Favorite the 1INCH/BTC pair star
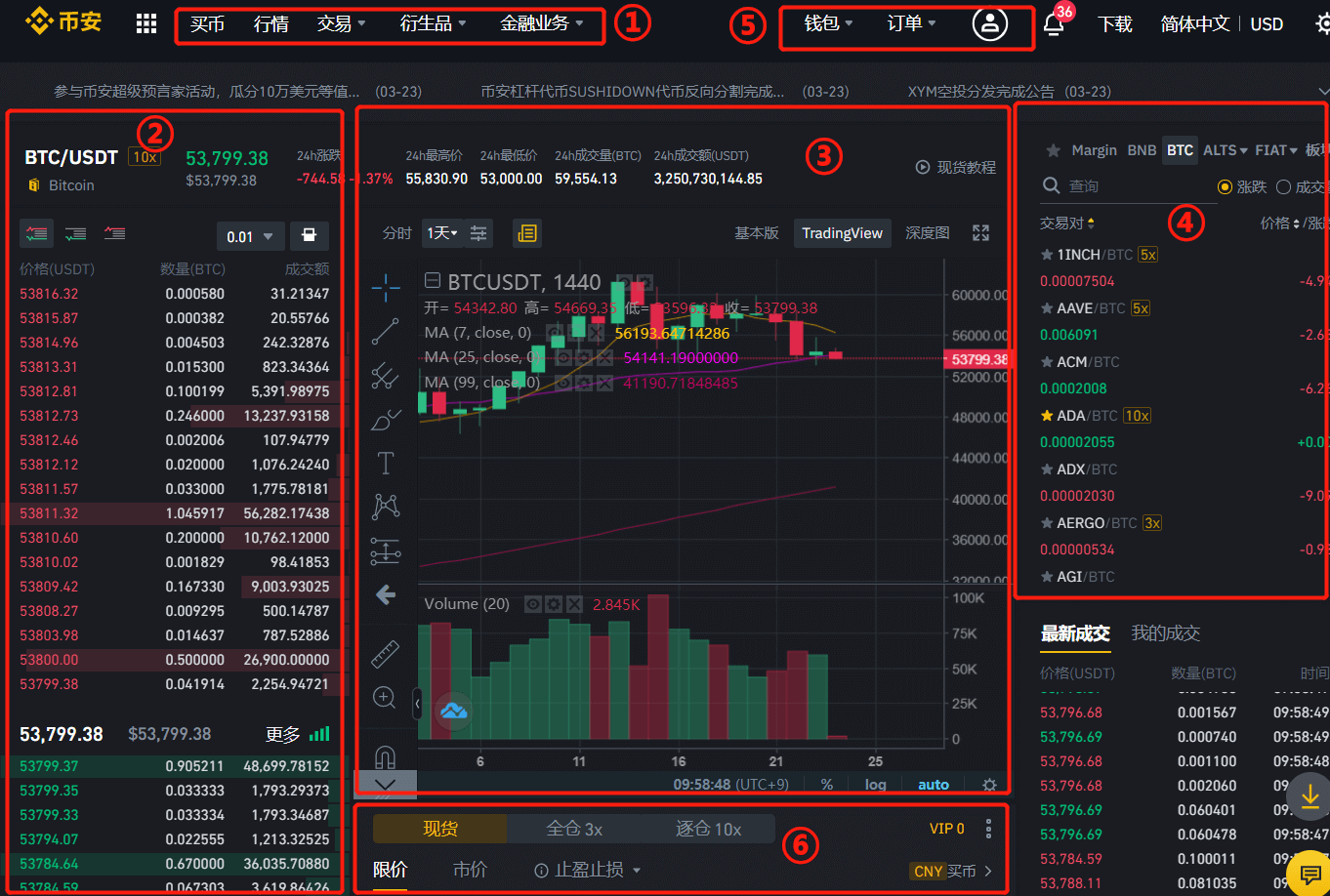The width and height of the screenshot is (1330, 896). 1047,255
